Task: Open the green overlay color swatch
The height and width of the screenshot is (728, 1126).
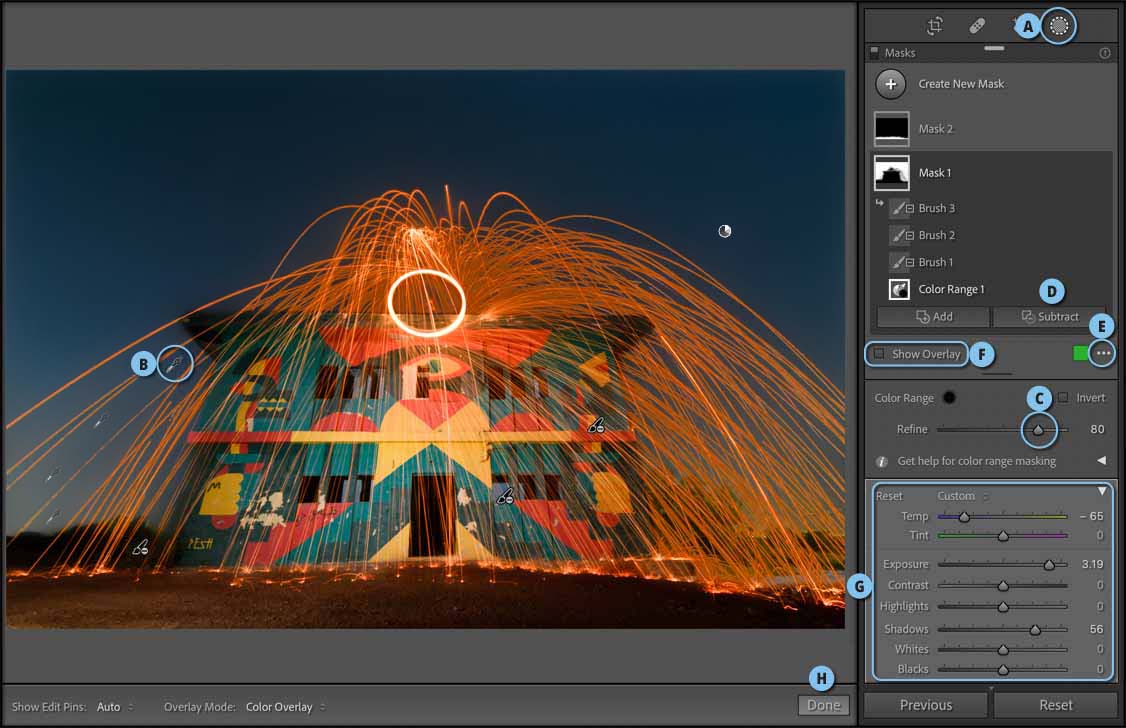Action: pyautogui.click(x=1079, y=353)
